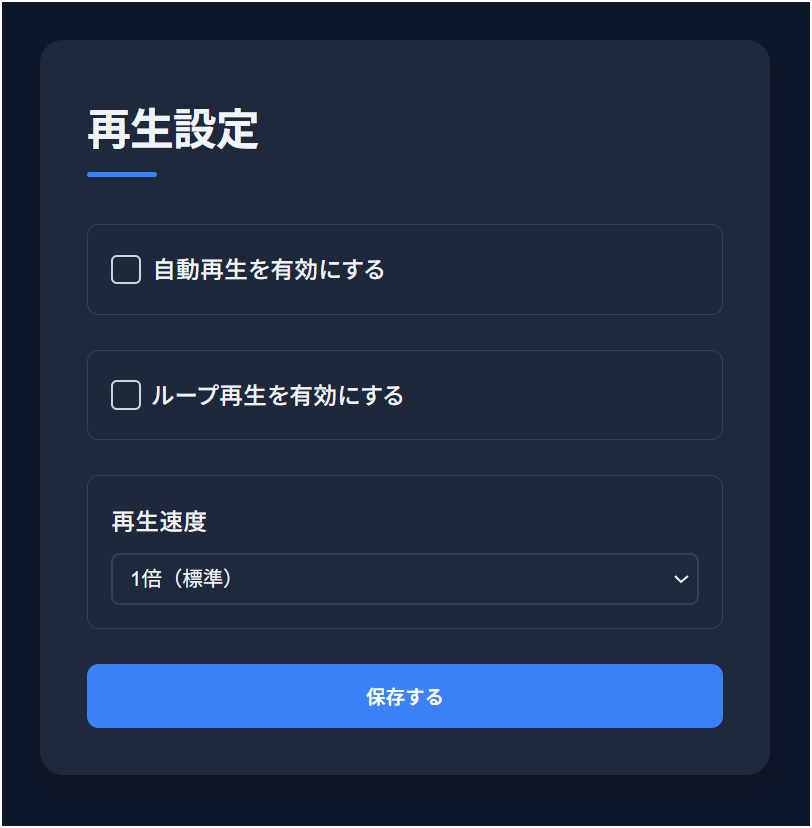Viewport: 812px width, 828px height.
Task: Select the combo box showing 1倍（標準）
Action: click(x=404, y=579)
